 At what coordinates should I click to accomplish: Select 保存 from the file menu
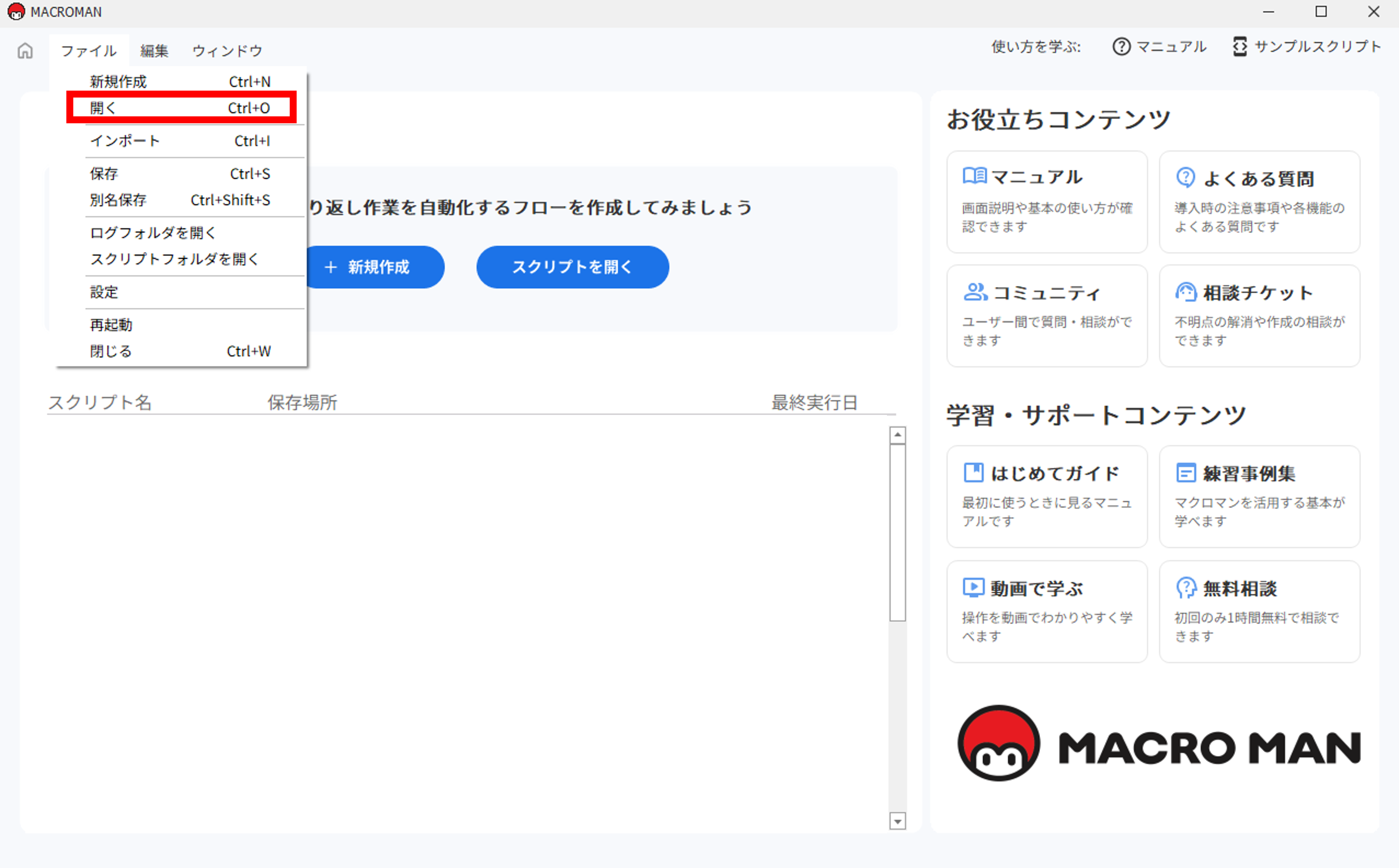tap(181, 173)
